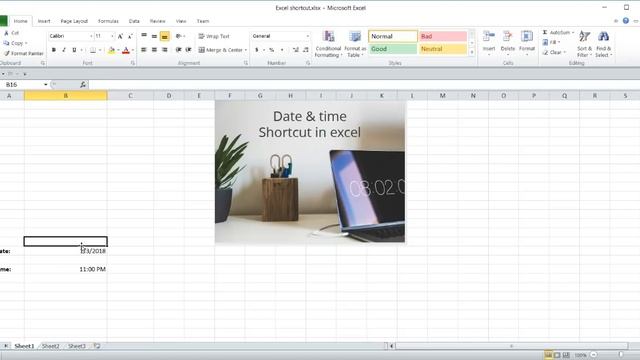Toggle Align Text Right

pyautogui.click(x=164, y=50)
